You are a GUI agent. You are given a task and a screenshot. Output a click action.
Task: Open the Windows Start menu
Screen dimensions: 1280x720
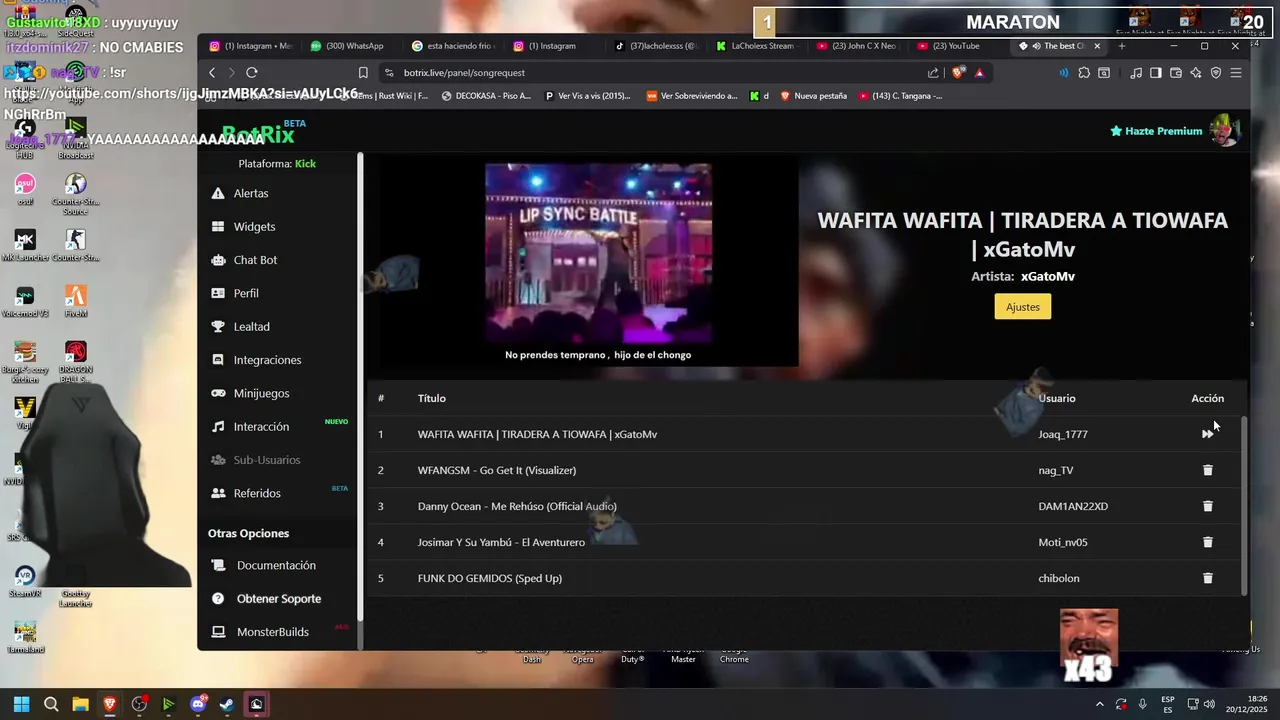(21, 704)
